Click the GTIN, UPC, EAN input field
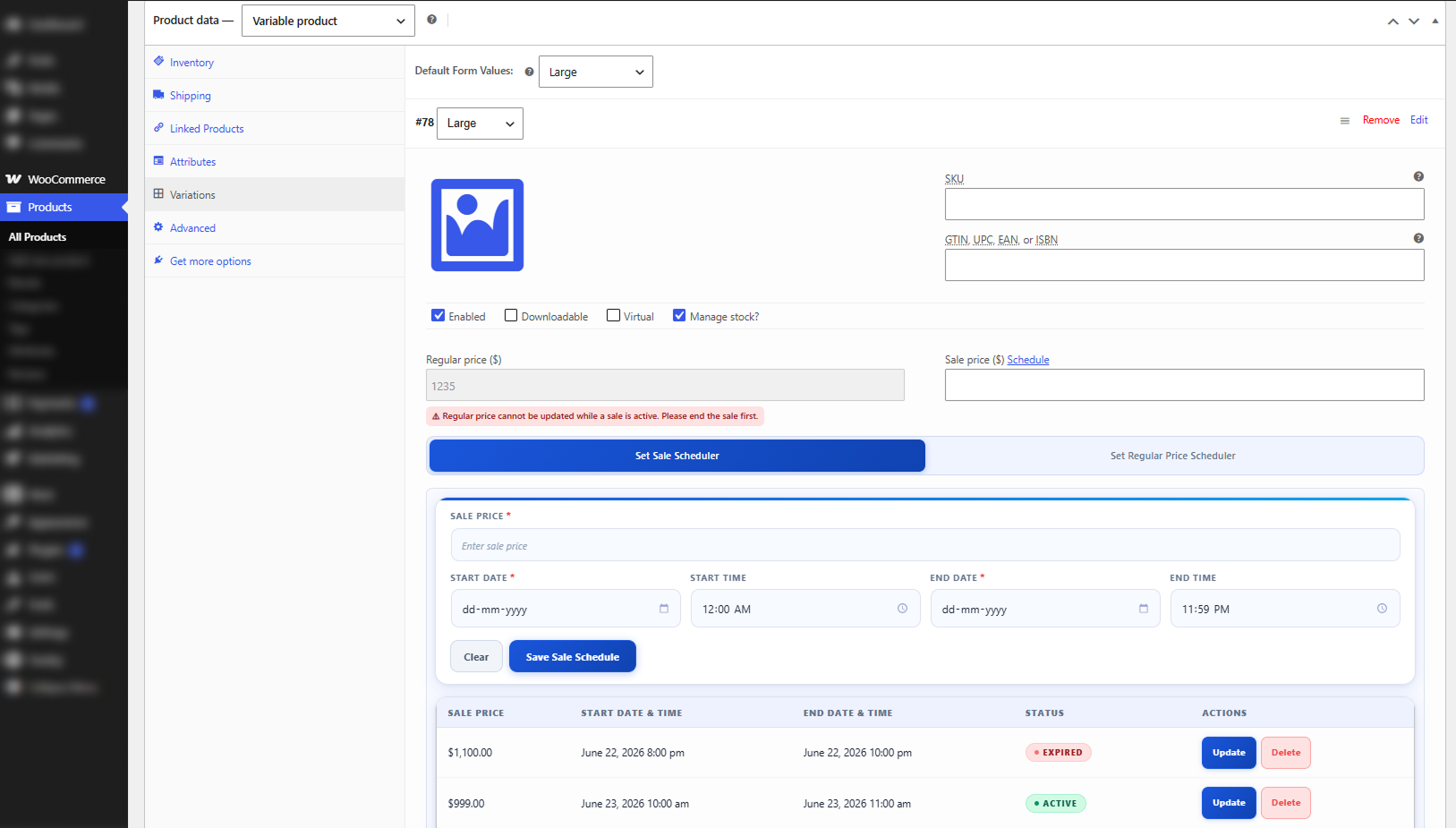Image resolution: width=1456 pixels, height=828 pixels. coord(1185,265)
